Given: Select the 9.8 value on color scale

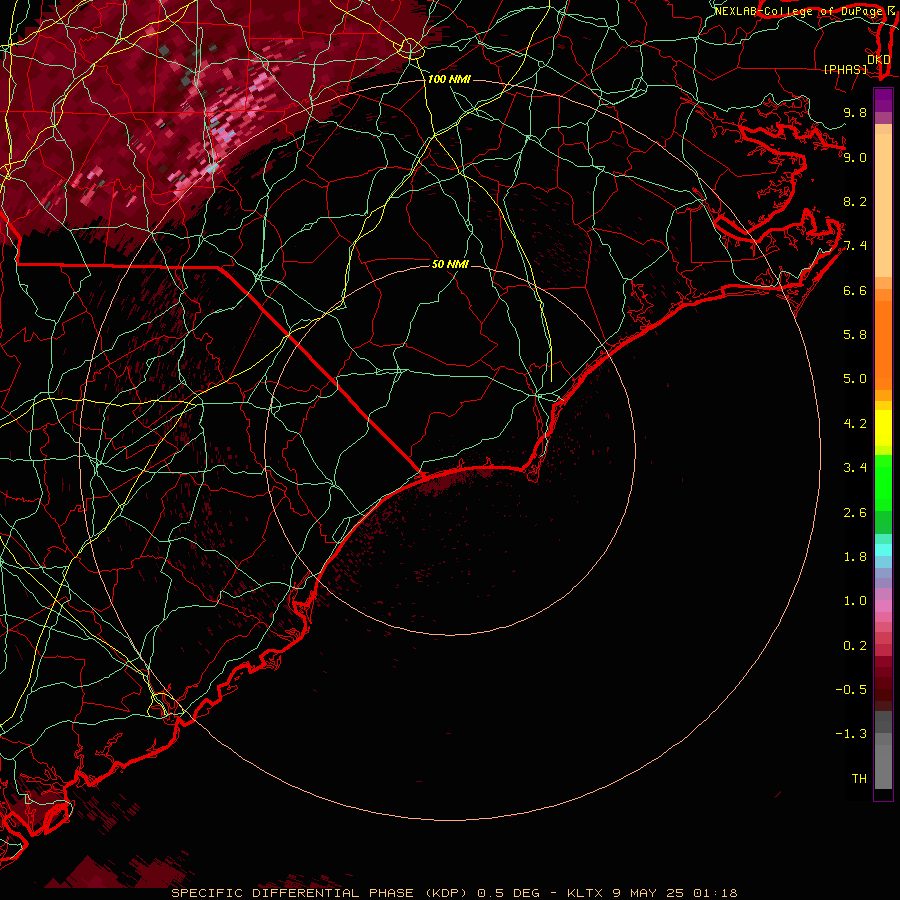Looking at the screenshot, I should pos(855,112).
